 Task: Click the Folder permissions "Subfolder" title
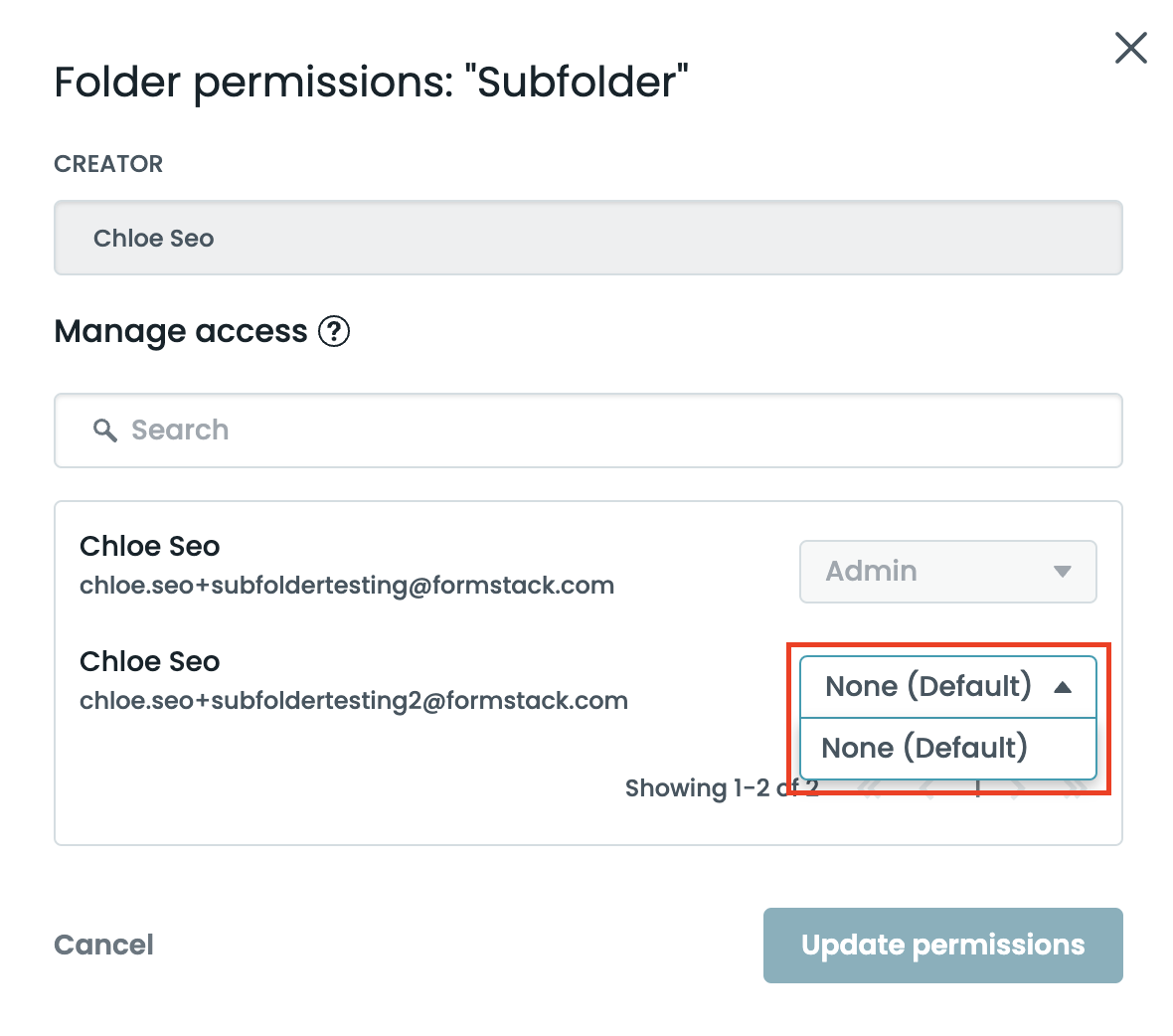tap(371, 82)
